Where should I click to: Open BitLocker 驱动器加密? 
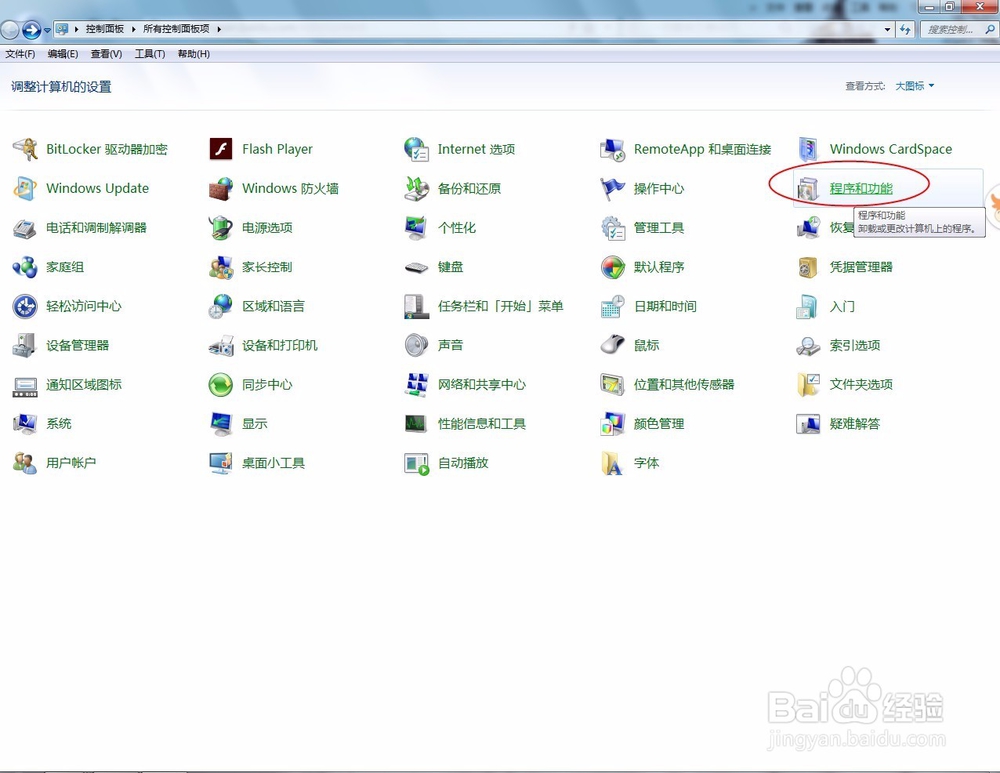click(x=106, y=148)
